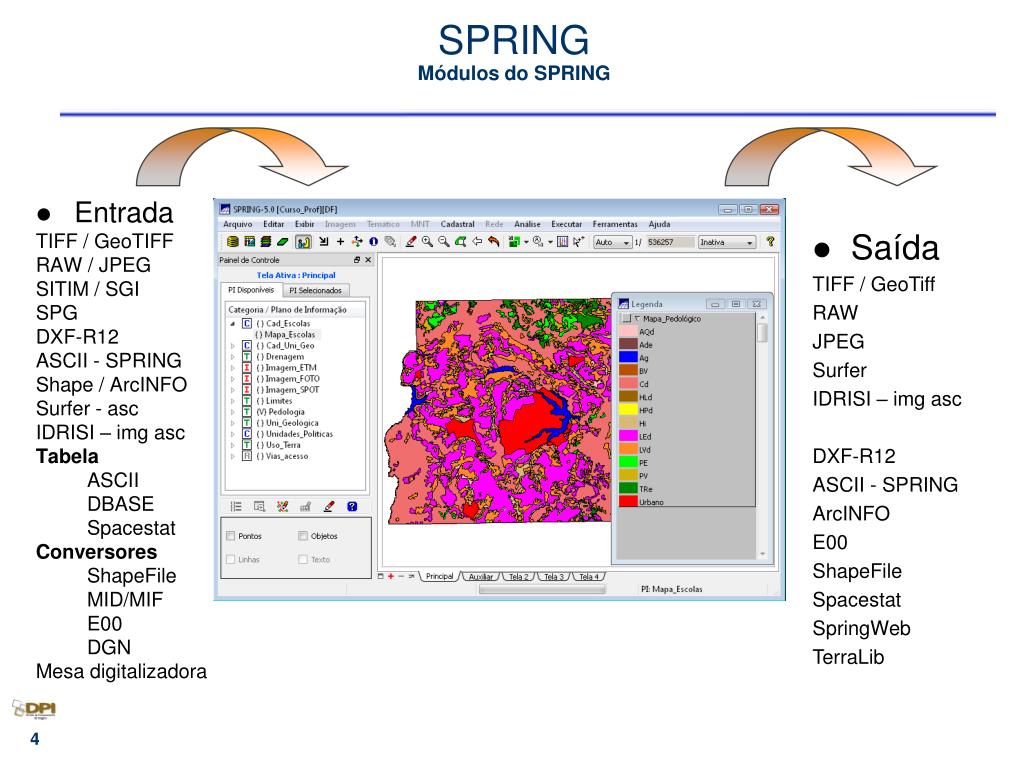Expand the Uso_Terra category
This screenshot has width=1024, height=768.
(232, 445)
